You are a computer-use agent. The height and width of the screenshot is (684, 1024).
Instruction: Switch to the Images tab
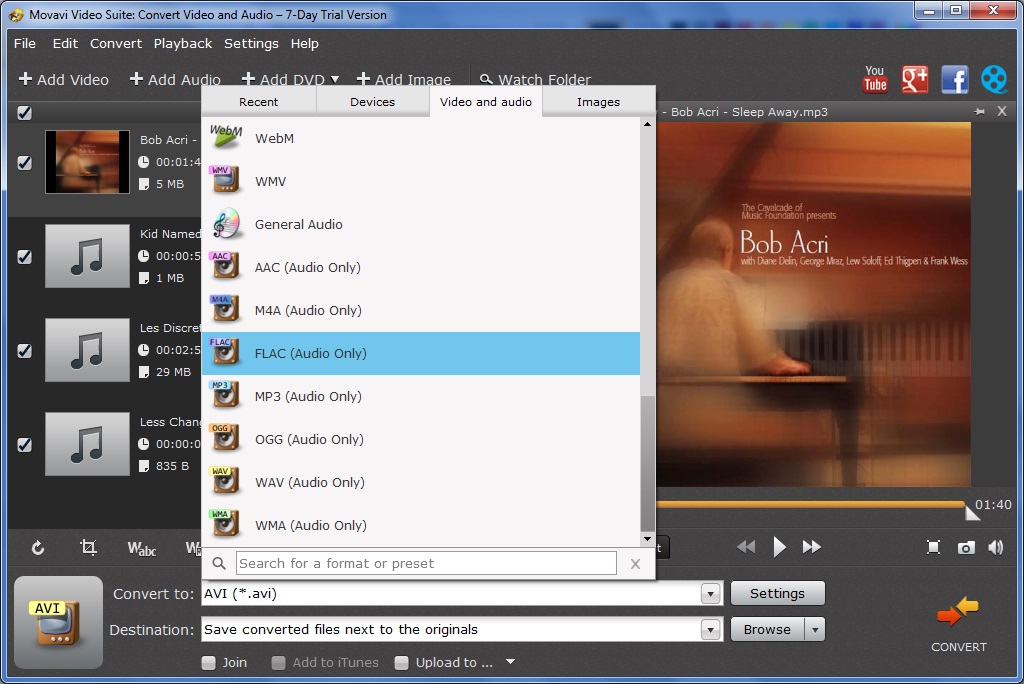(598, 102)
